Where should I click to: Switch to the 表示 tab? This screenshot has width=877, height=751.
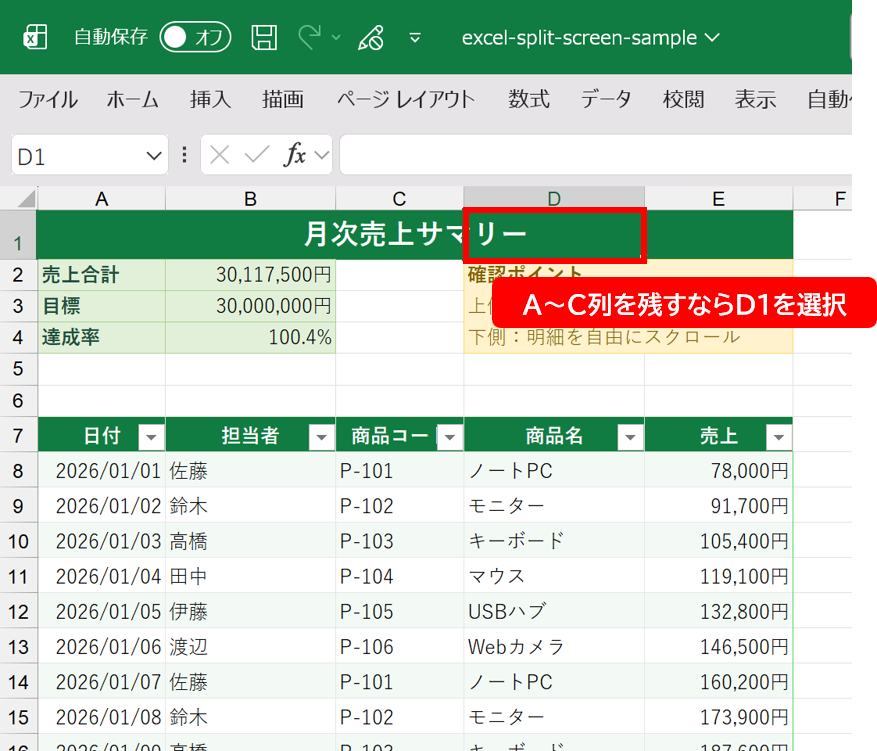tap(756, 100)
